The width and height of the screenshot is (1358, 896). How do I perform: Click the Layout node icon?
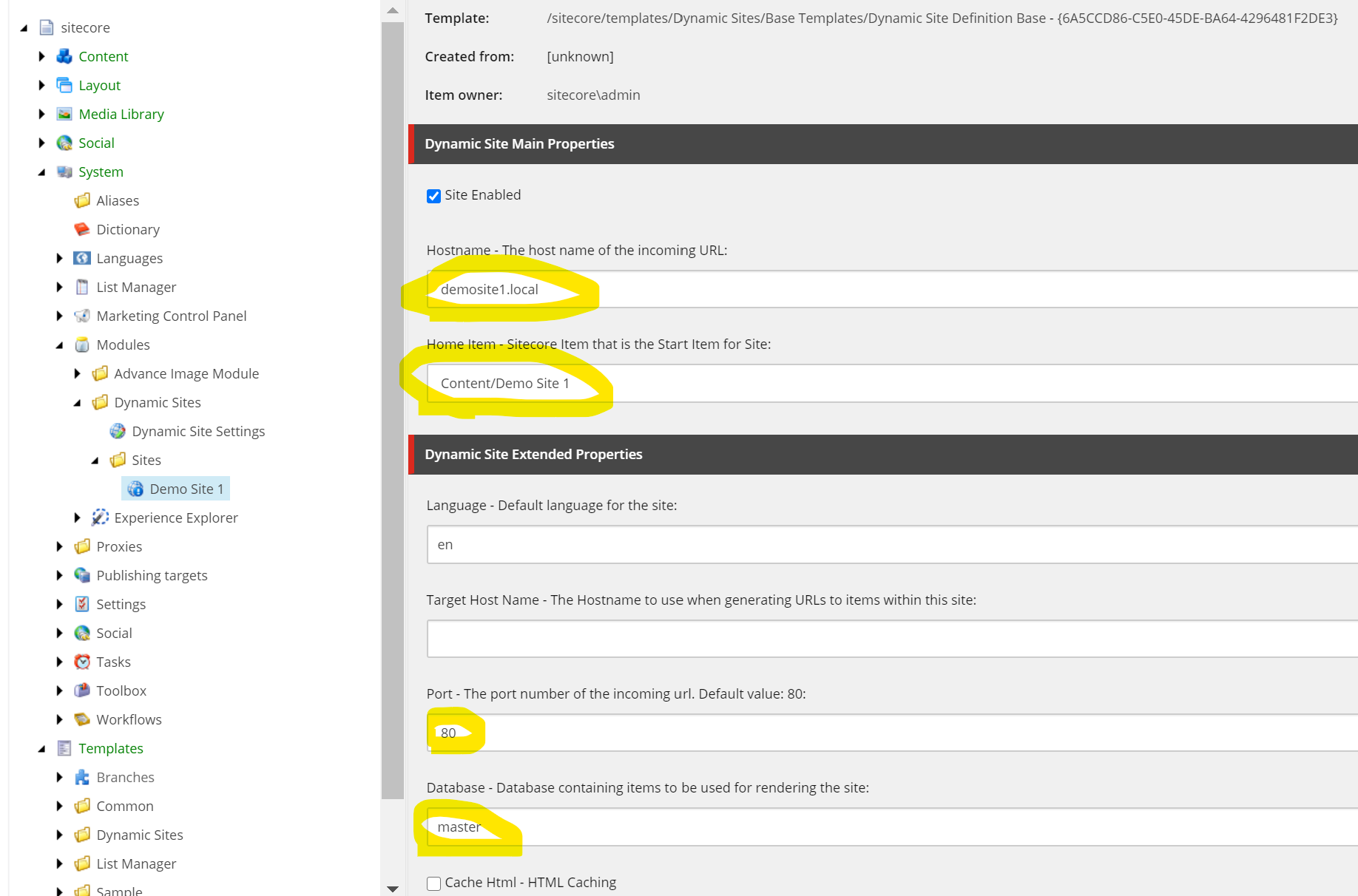pyautogui.click(x=64, y=85)
